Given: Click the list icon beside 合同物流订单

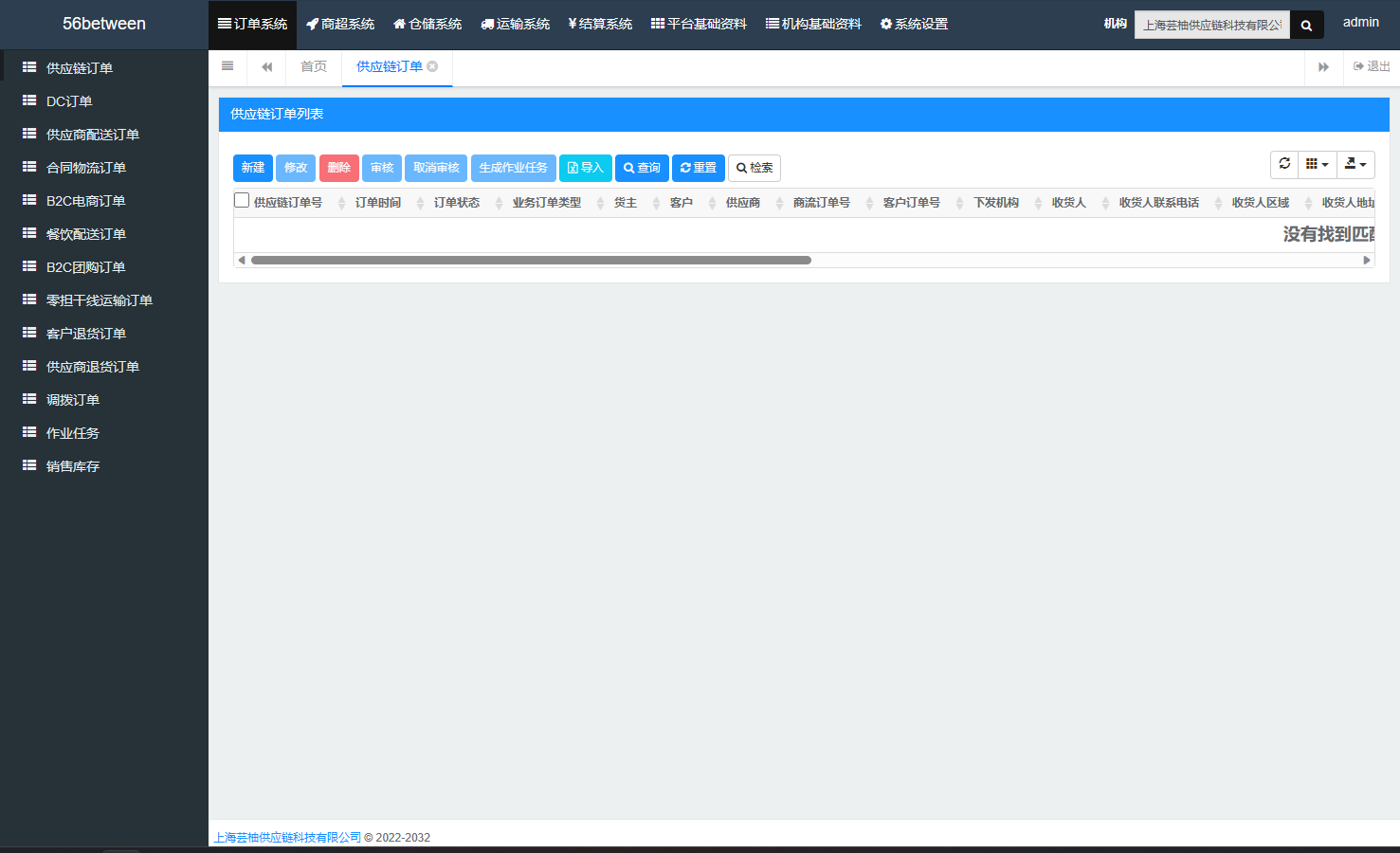Looking at the screenshot, I should [29, 167].
